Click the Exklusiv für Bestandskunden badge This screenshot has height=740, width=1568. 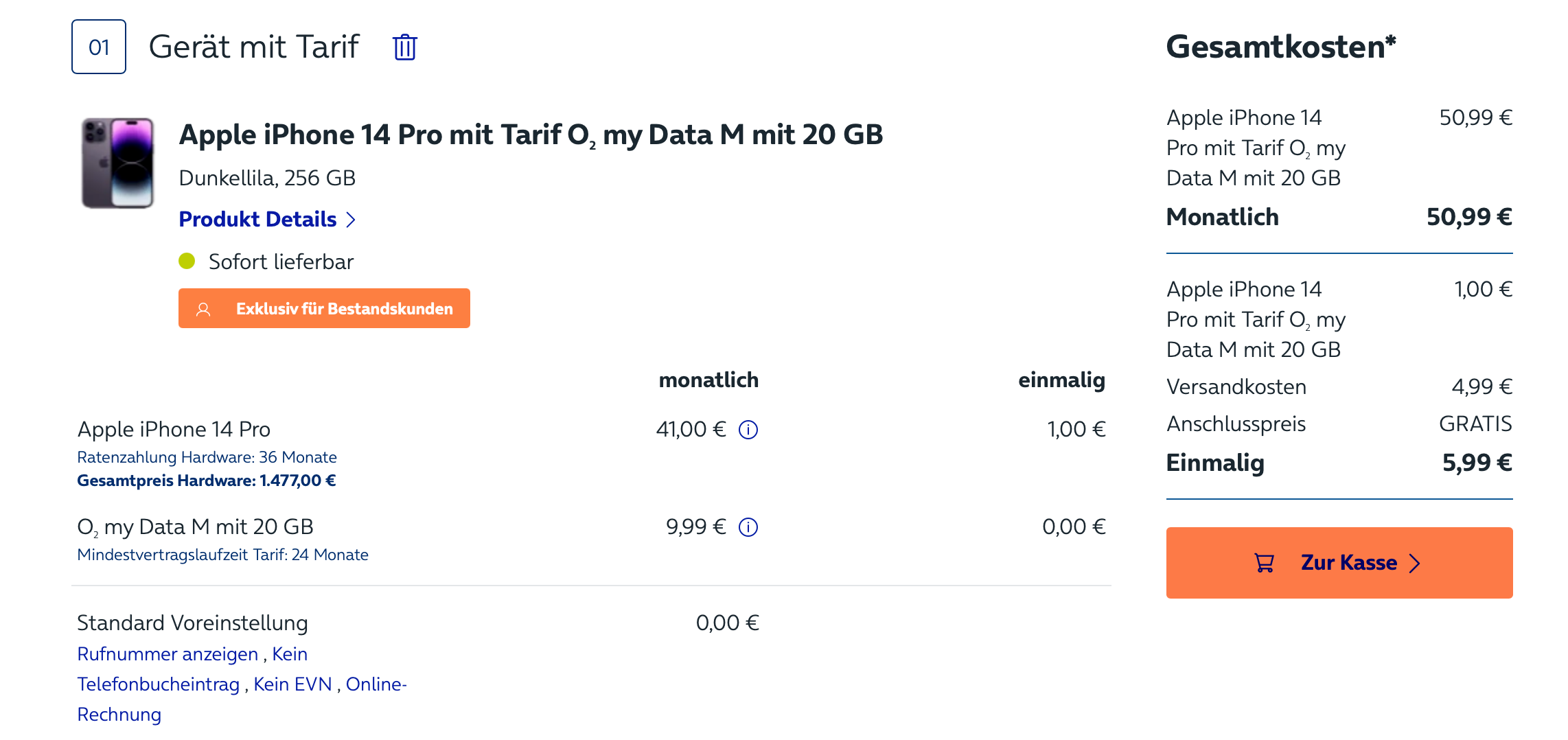(324, 308)
